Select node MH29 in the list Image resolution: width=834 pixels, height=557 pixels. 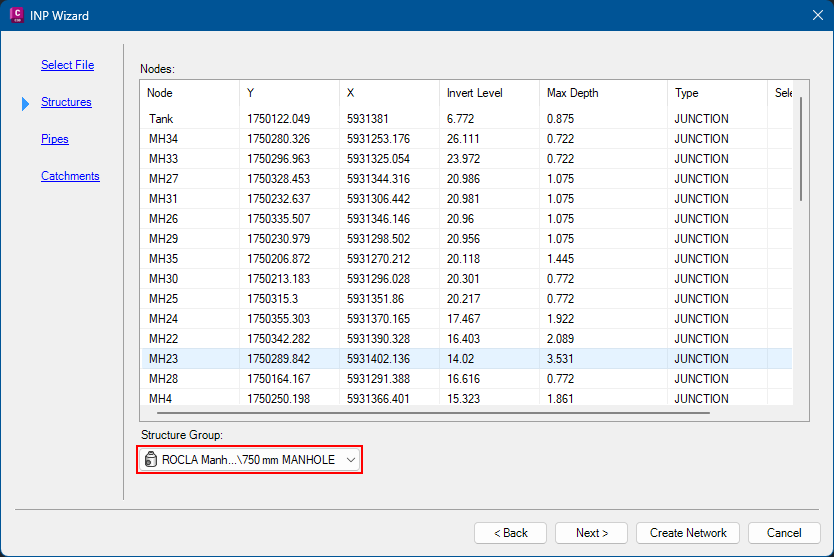[466, 239]
